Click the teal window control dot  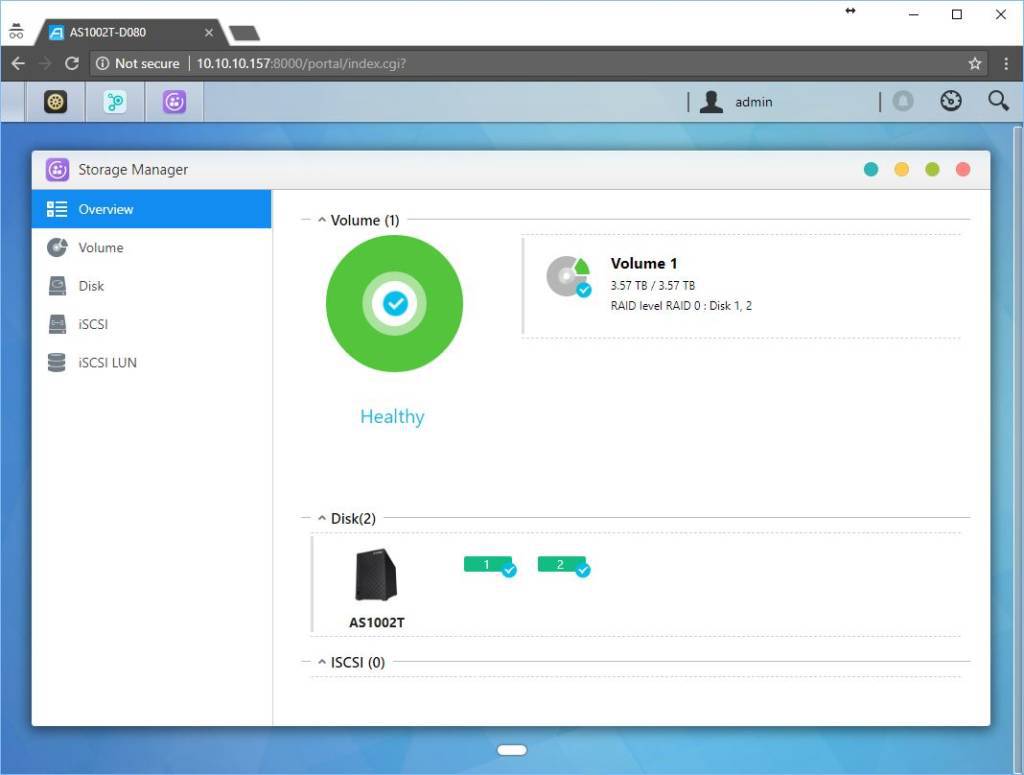[x=871, y=170]
